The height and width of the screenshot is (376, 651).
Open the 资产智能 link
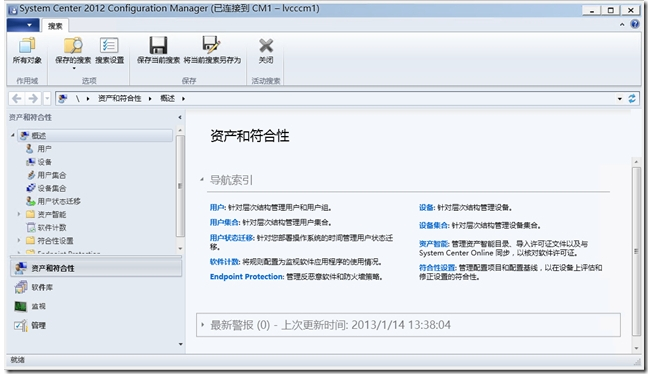click(x=433, y=244)
